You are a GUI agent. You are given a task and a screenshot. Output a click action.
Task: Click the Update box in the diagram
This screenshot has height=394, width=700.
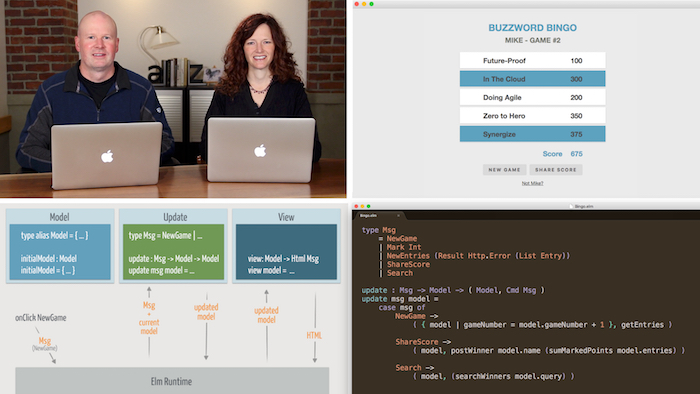click(x=173, y=246)
